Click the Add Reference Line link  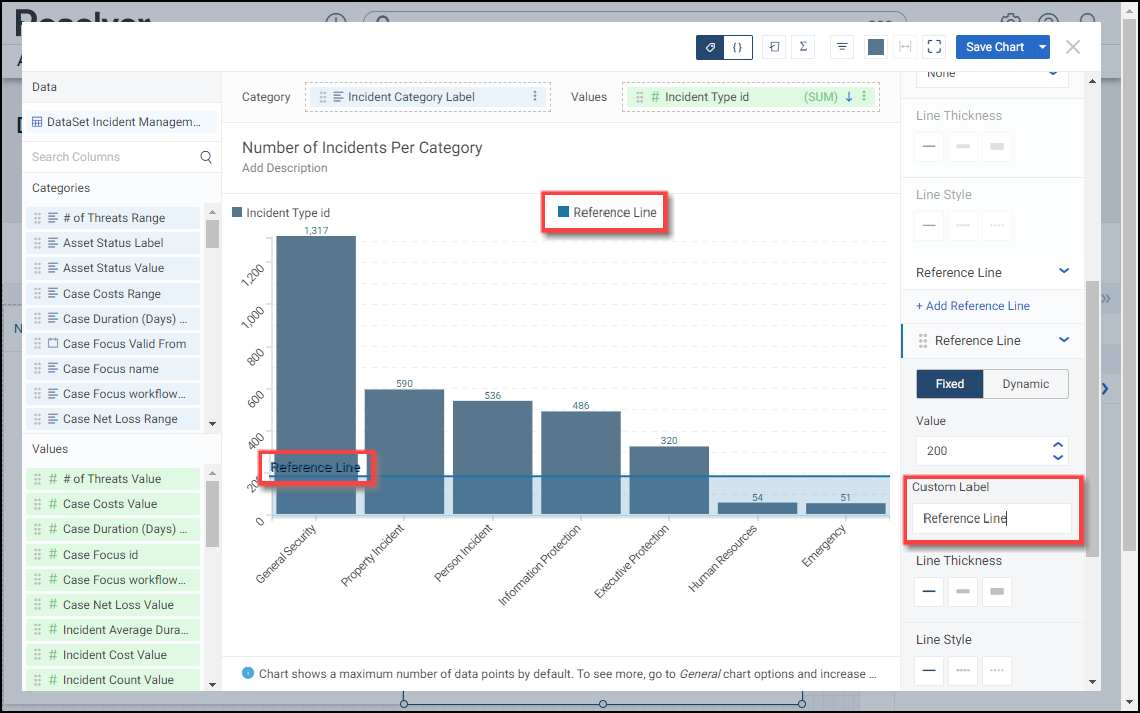(972, 306)
